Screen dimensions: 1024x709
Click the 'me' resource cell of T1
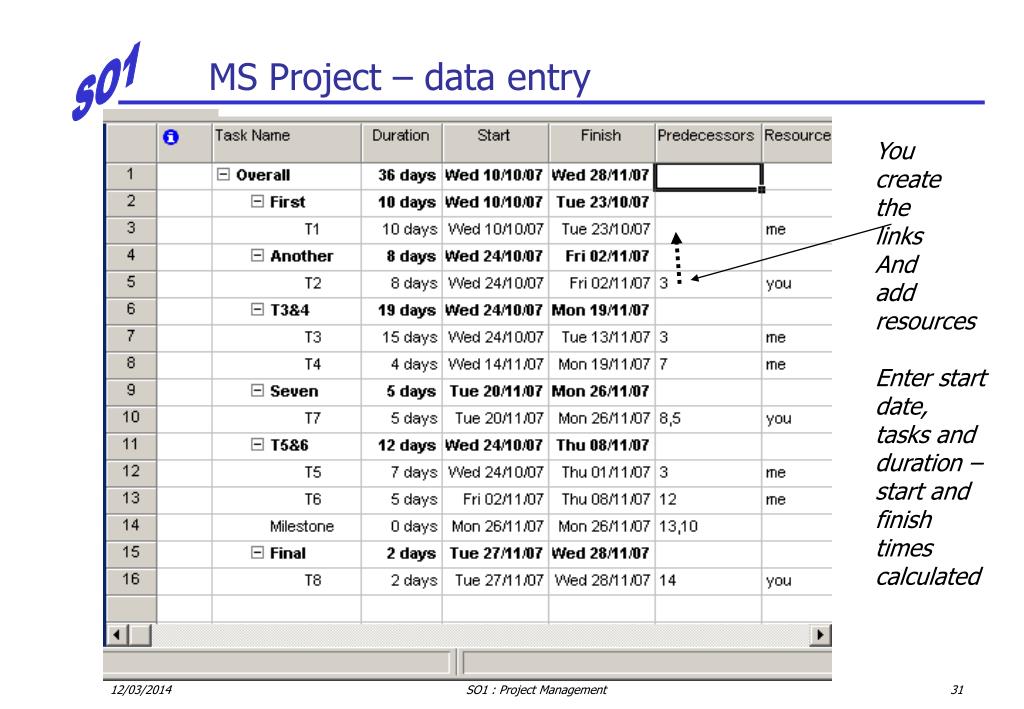(797, 229)
